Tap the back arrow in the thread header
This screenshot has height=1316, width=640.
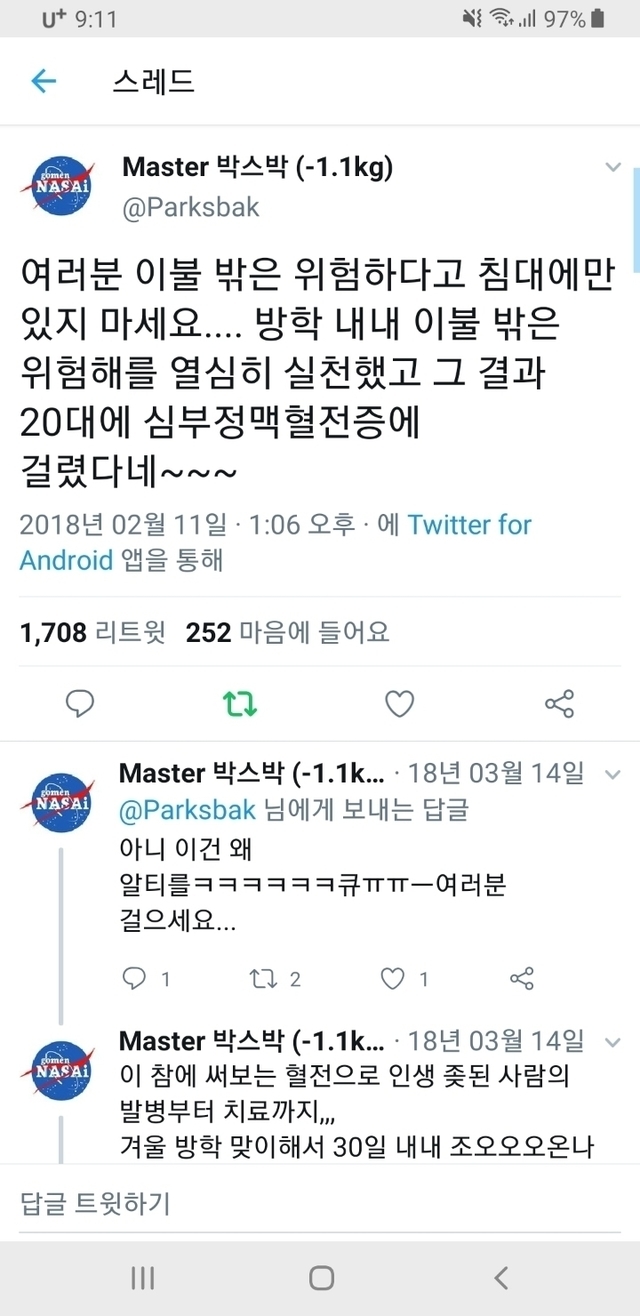44,81
